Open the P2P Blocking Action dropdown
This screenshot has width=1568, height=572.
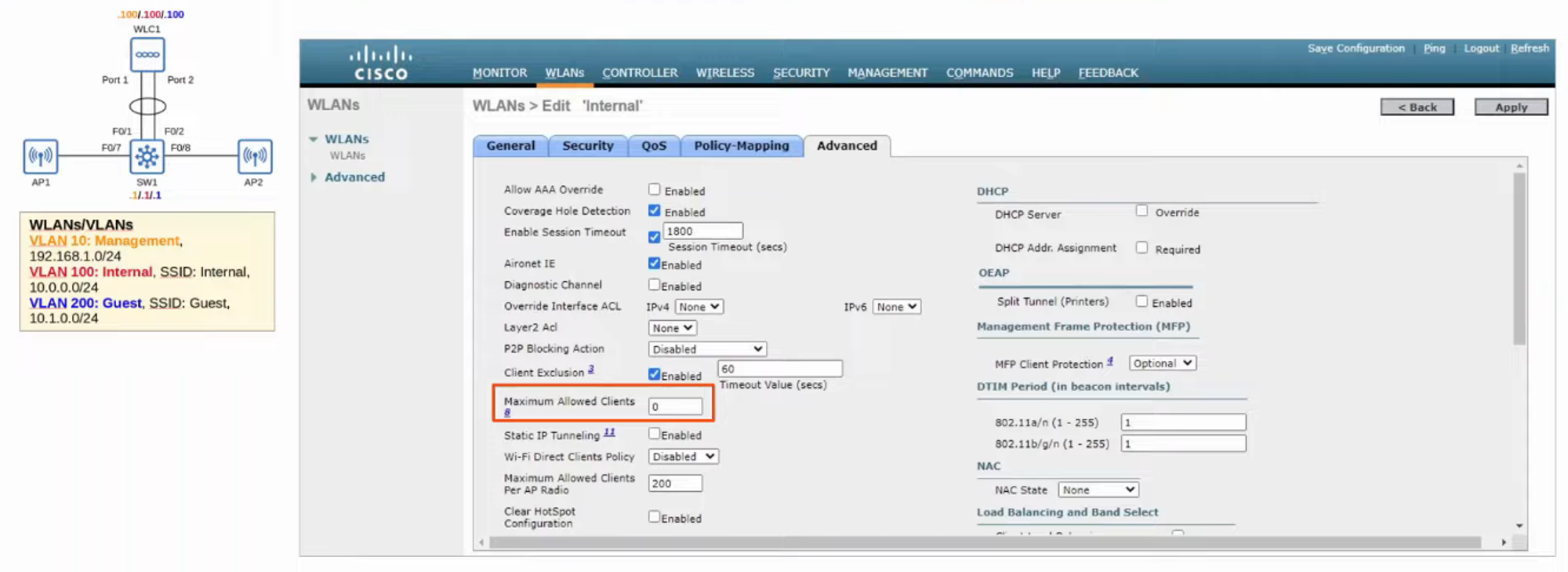(x=707, y=349)
